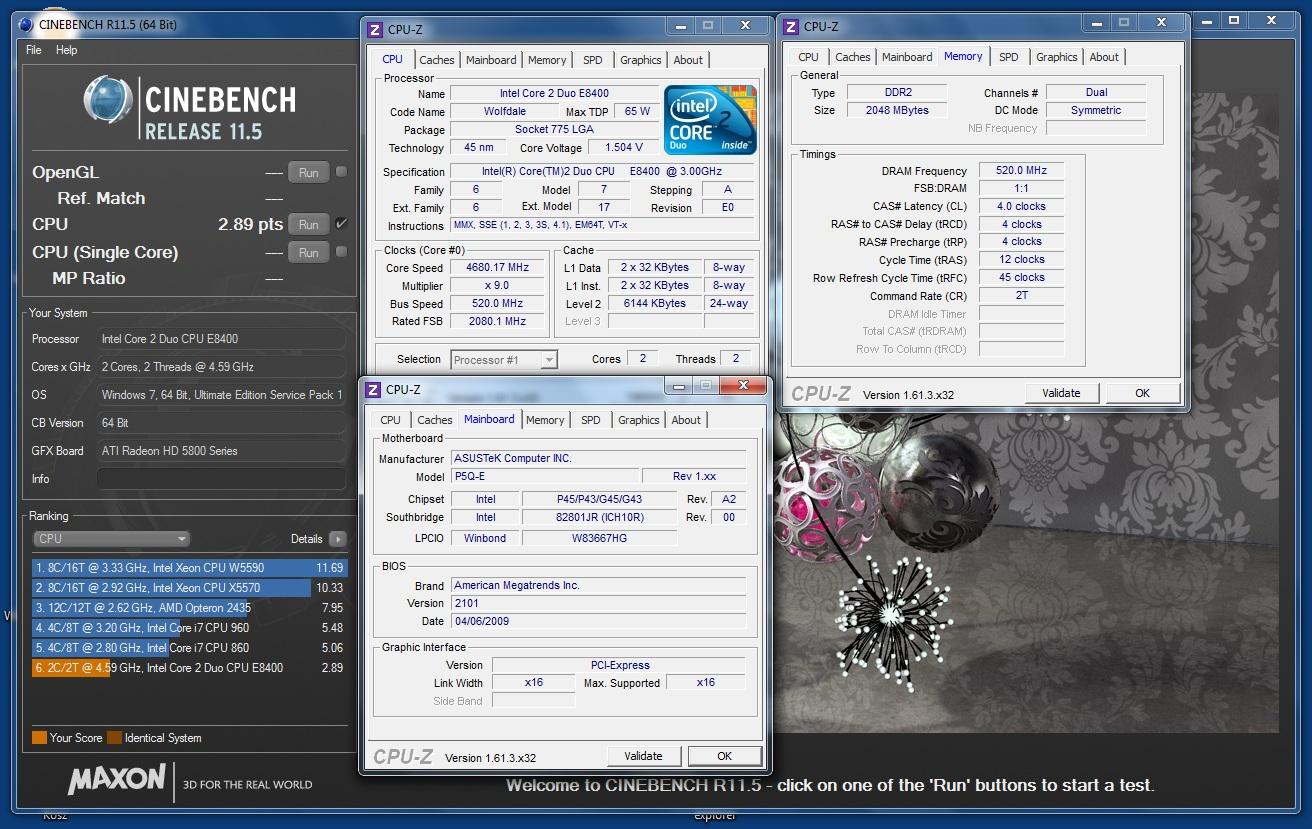Click the Intel Core 2 Duo logo badge
Image resolution: width=1312 pixels, height=829 pixels.
(709, 120)
